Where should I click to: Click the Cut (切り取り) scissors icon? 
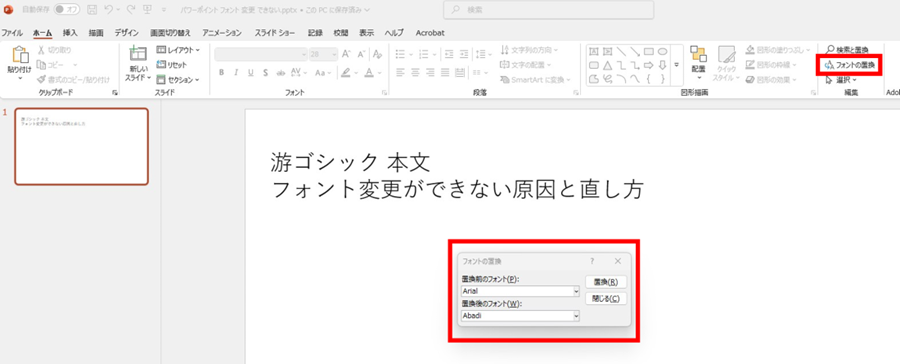click(x=41, y=51)
